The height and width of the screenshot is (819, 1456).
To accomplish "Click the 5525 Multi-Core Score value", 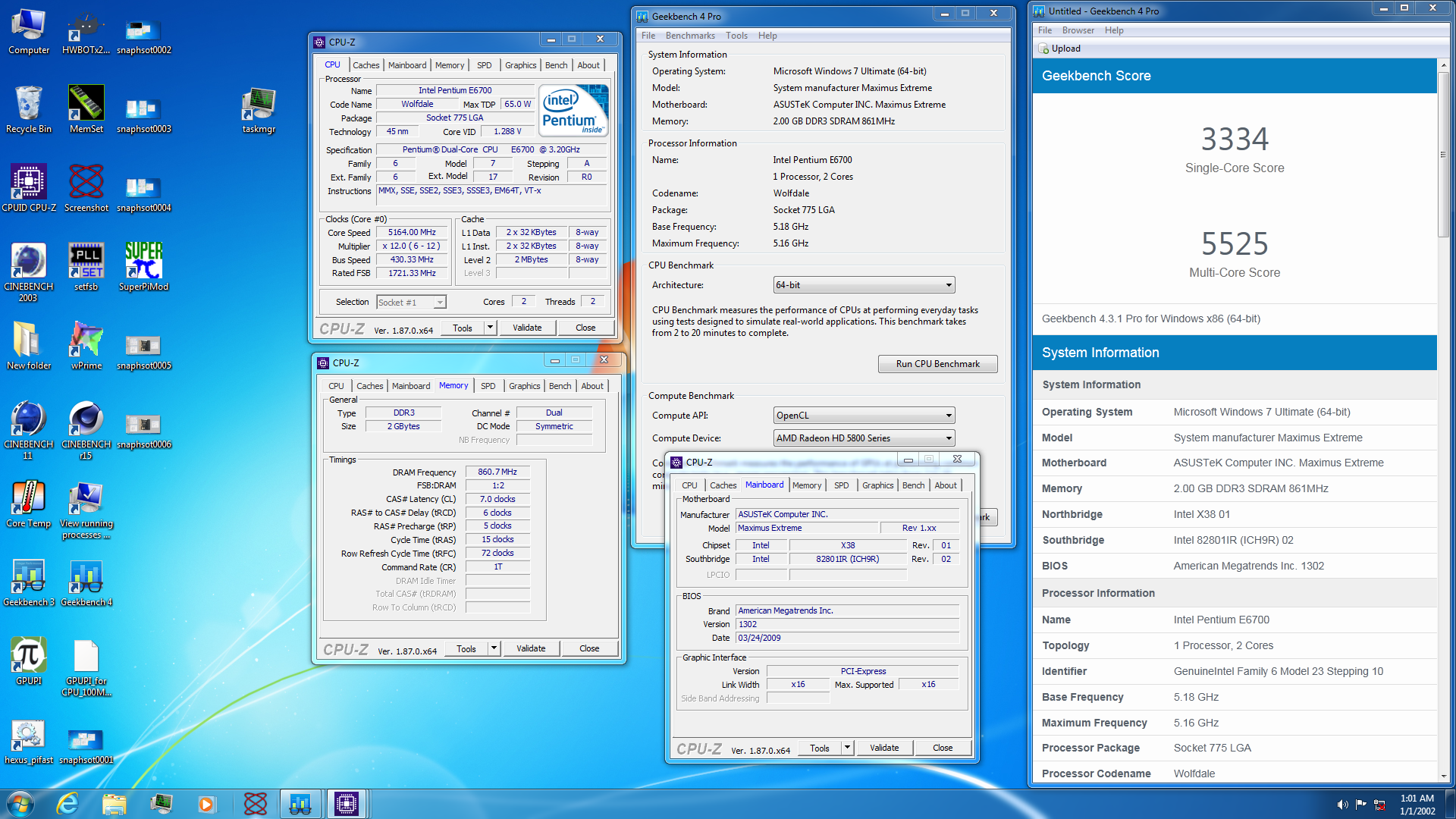I will 1235,244.
